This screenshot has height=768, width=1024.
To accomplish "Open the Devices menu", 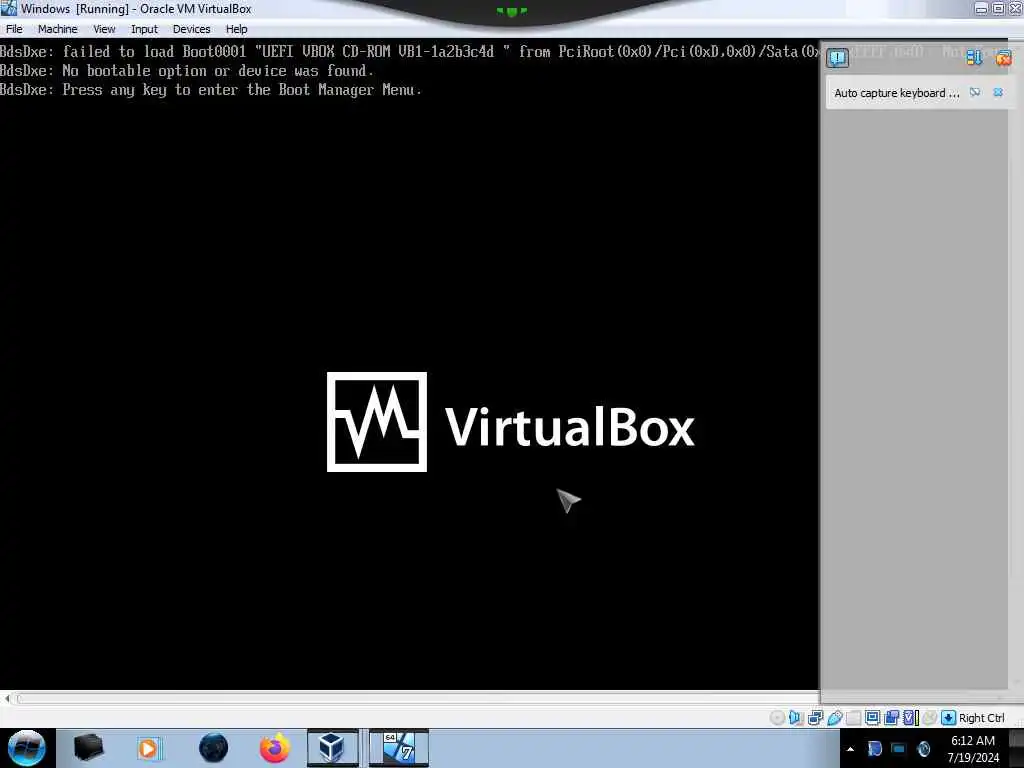I will coord(191,29).
